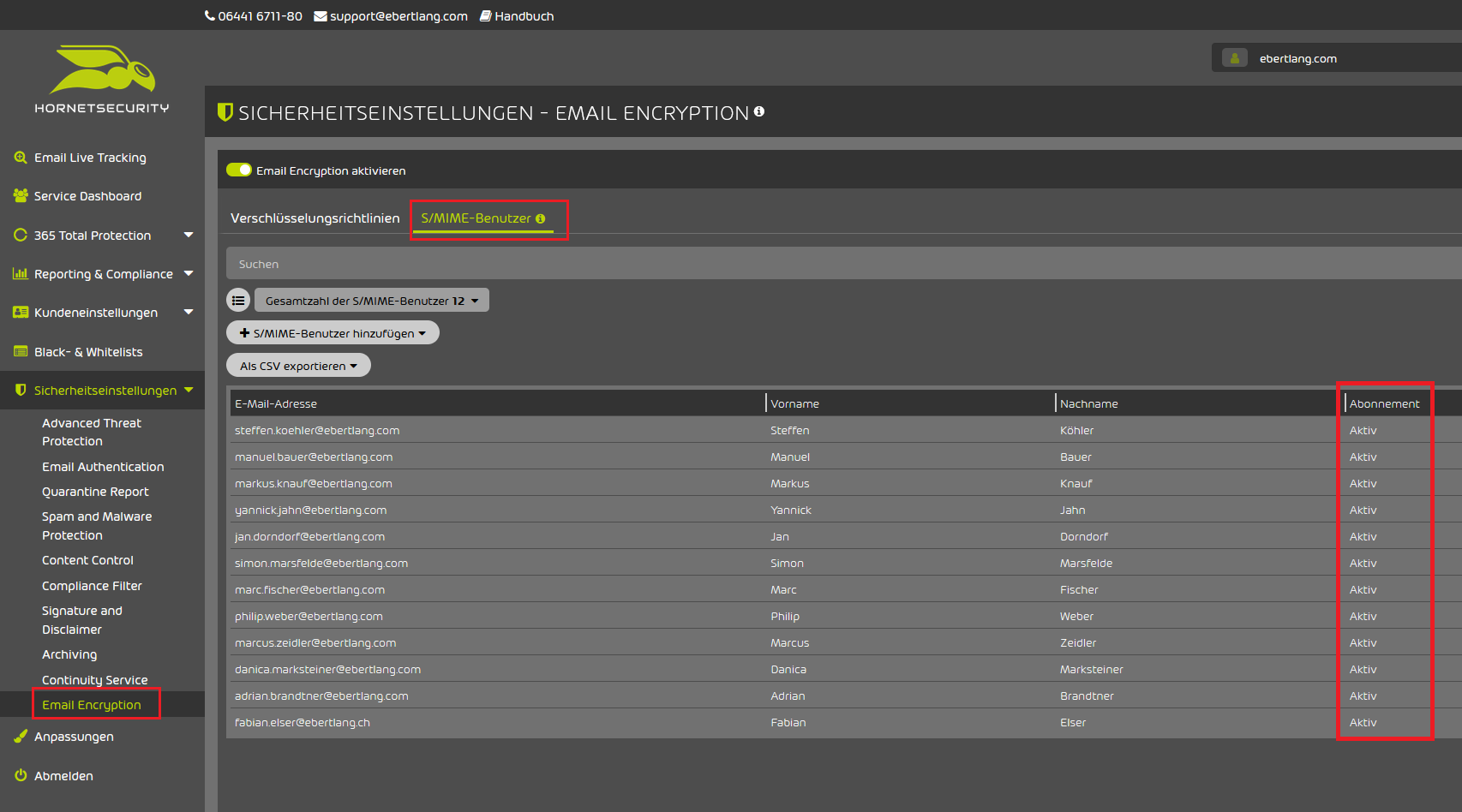Open Spam and Malware Protection

tap(97, 526)
